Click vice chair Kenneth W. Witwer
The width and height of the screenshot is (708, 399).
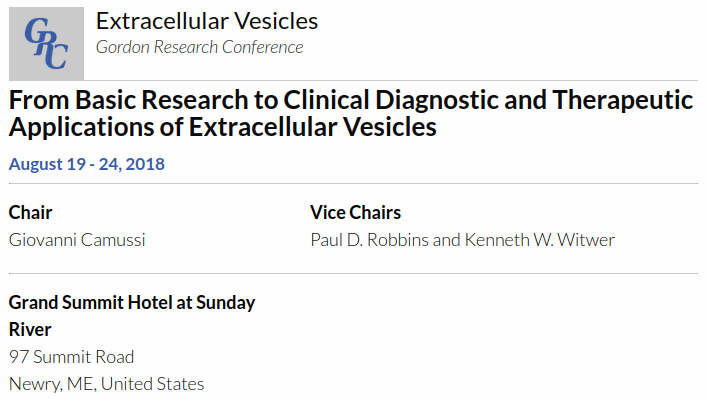(x=540, y=240)
